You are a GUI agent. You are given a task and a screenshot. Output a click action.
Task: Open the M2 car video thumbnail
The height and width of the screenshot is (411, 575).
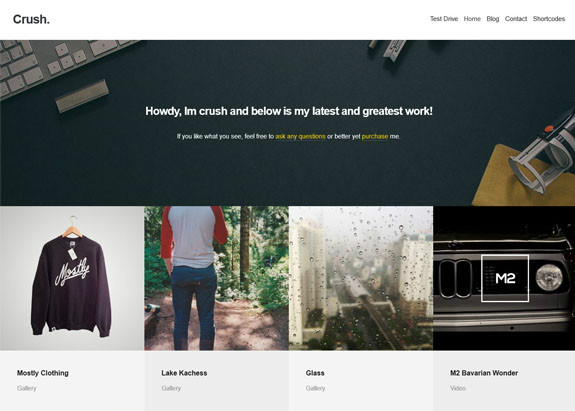pos(504,278)
